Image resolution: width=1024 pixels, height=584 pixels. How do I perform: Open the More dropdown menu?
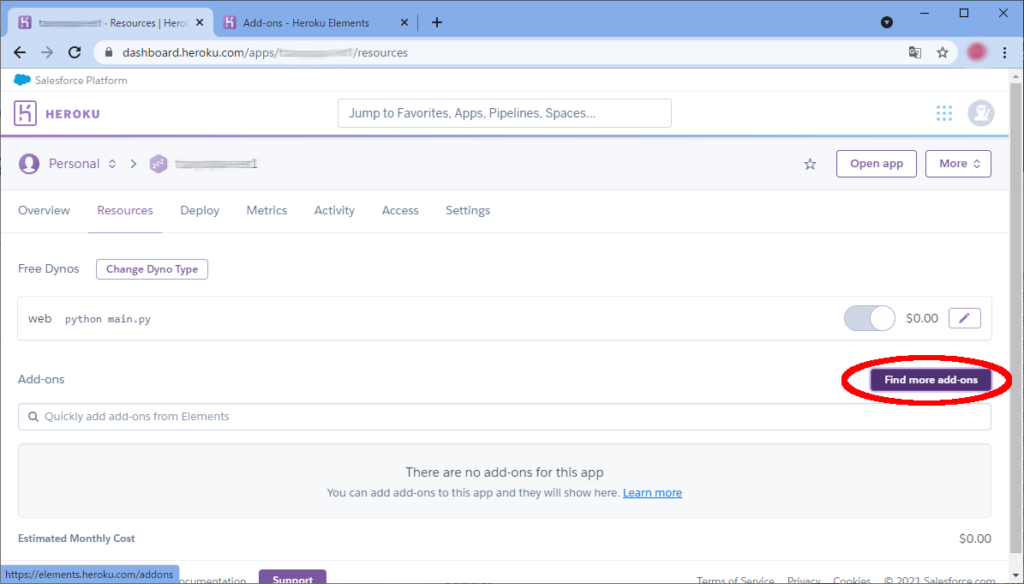(x=958, y=164)
